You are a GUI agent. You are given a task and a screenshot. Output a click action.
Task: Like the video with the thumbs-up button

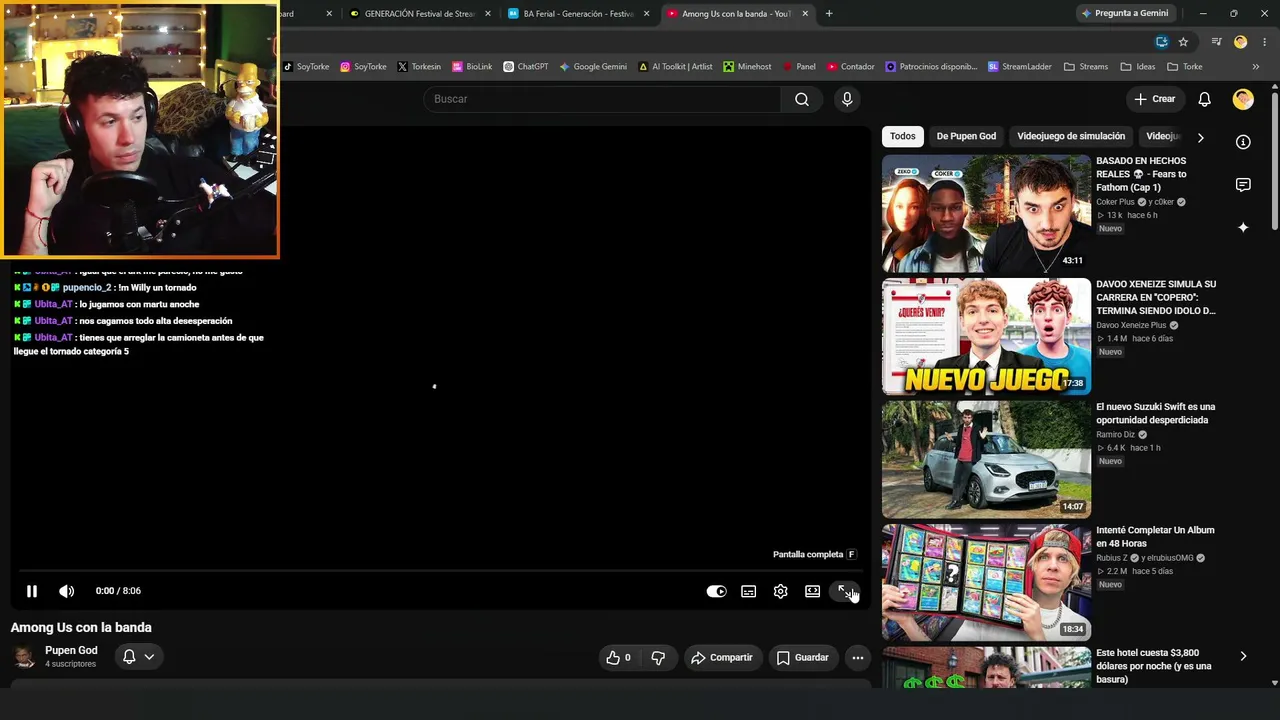pos(618,658)
